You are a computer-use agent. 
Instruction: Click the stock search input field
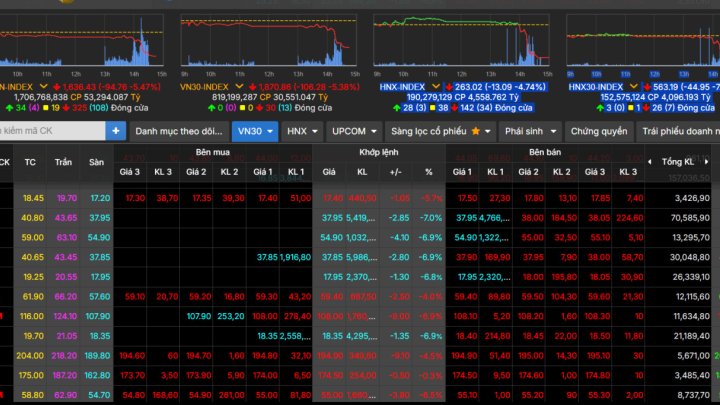coord(50,131)
